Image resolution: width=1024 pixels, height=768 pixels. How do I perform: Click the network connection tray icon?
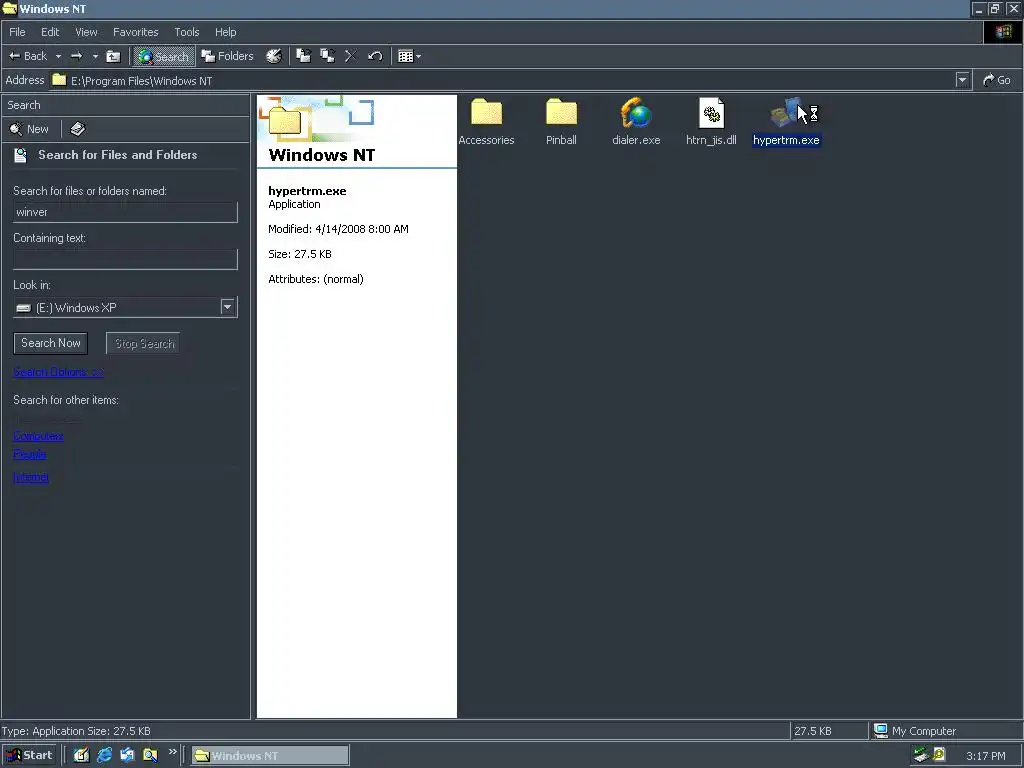pos(921,755)
